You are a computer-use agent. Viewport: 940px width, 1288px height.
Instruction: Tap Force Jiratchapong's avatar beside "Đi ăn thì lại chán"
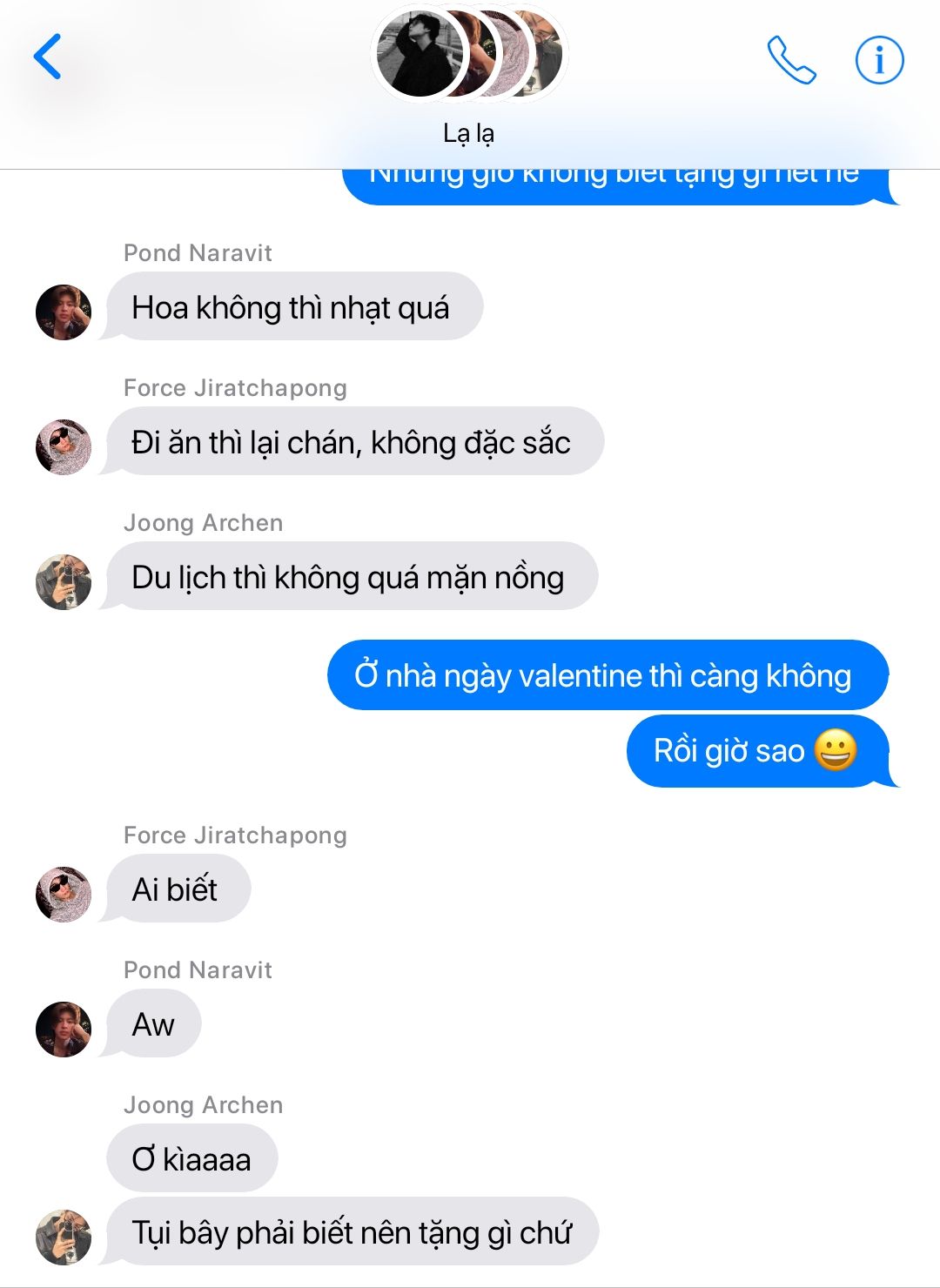tap(64, 446)
